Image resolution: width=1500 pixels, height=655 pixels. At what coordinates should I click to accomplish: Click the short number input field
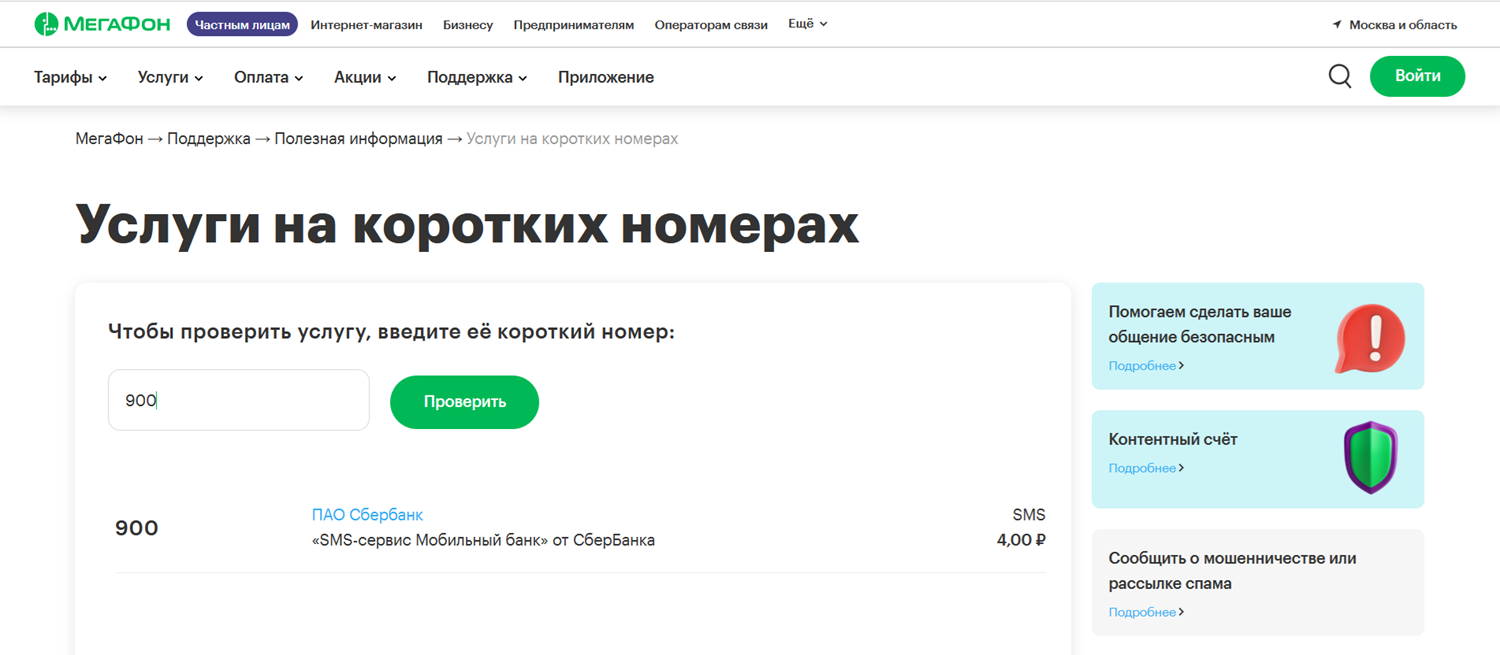tap(239, 400)
